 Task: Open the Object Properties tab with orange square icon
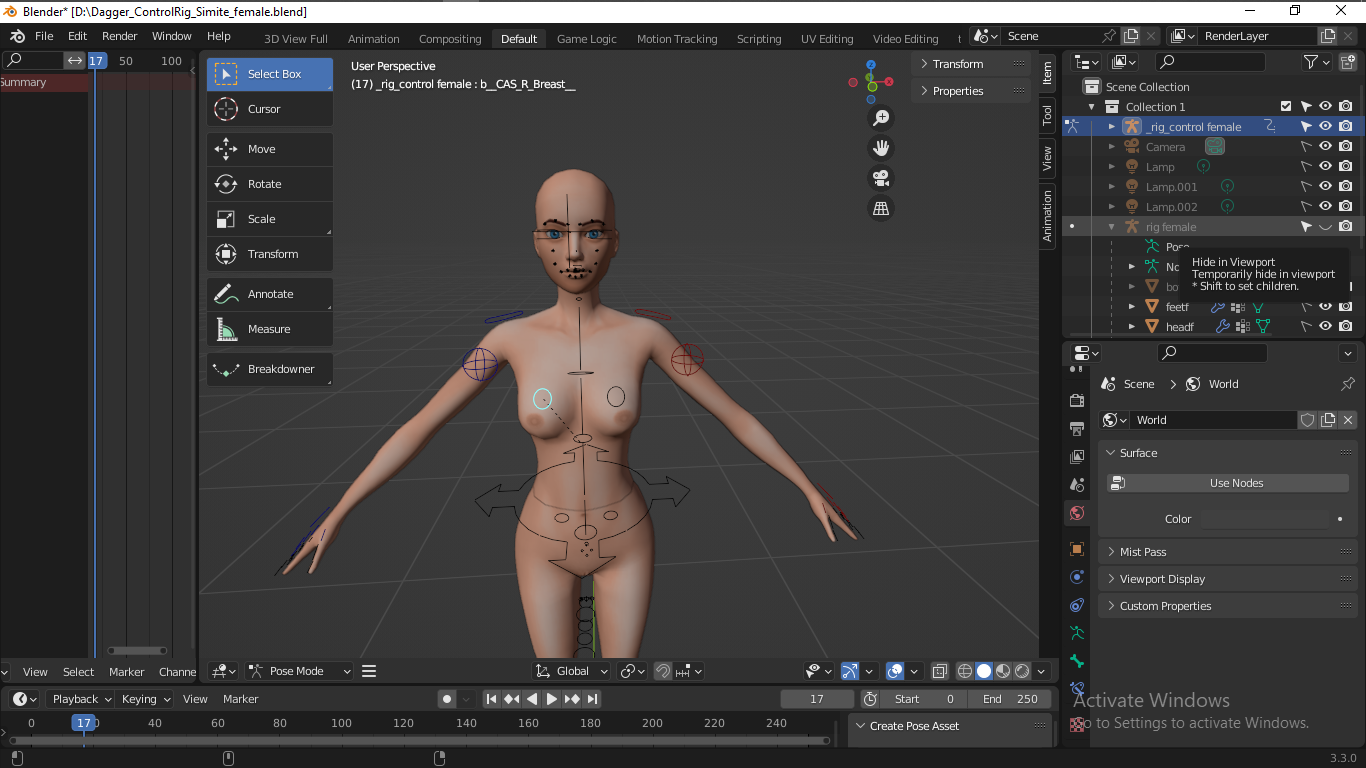click(1077, 548)
